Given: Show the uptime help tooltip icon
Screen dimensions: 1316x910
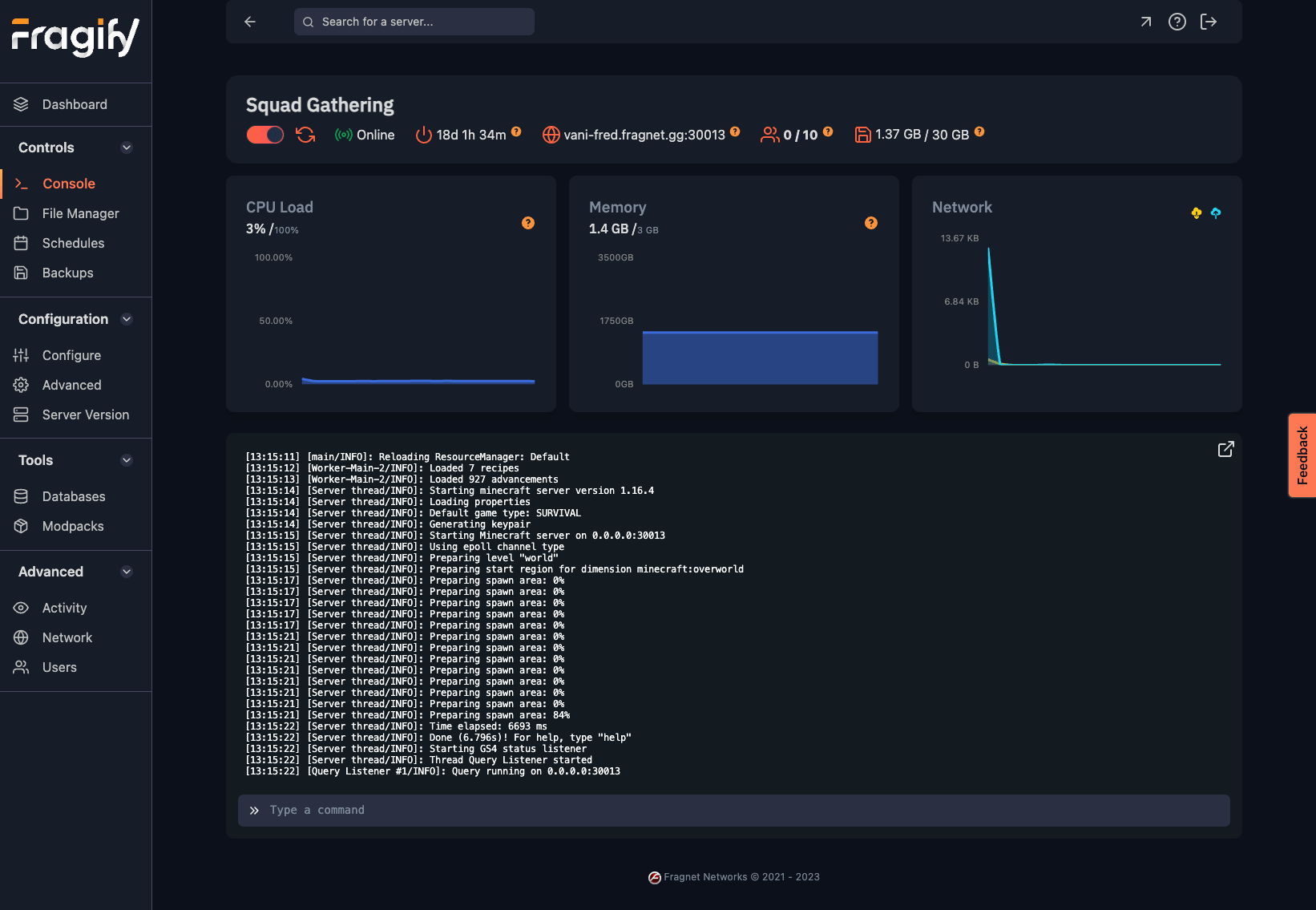Looking at the screenshot, I should click(516, 131).
